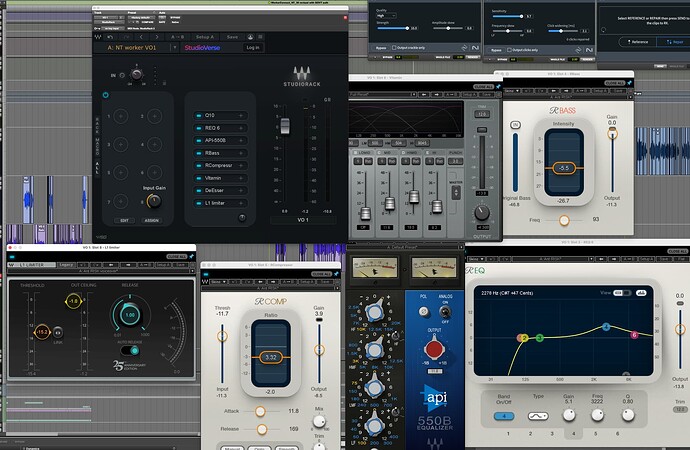Bypass the DeEsser plugin in the chain

pyautogui.click(x=199, y=190)
